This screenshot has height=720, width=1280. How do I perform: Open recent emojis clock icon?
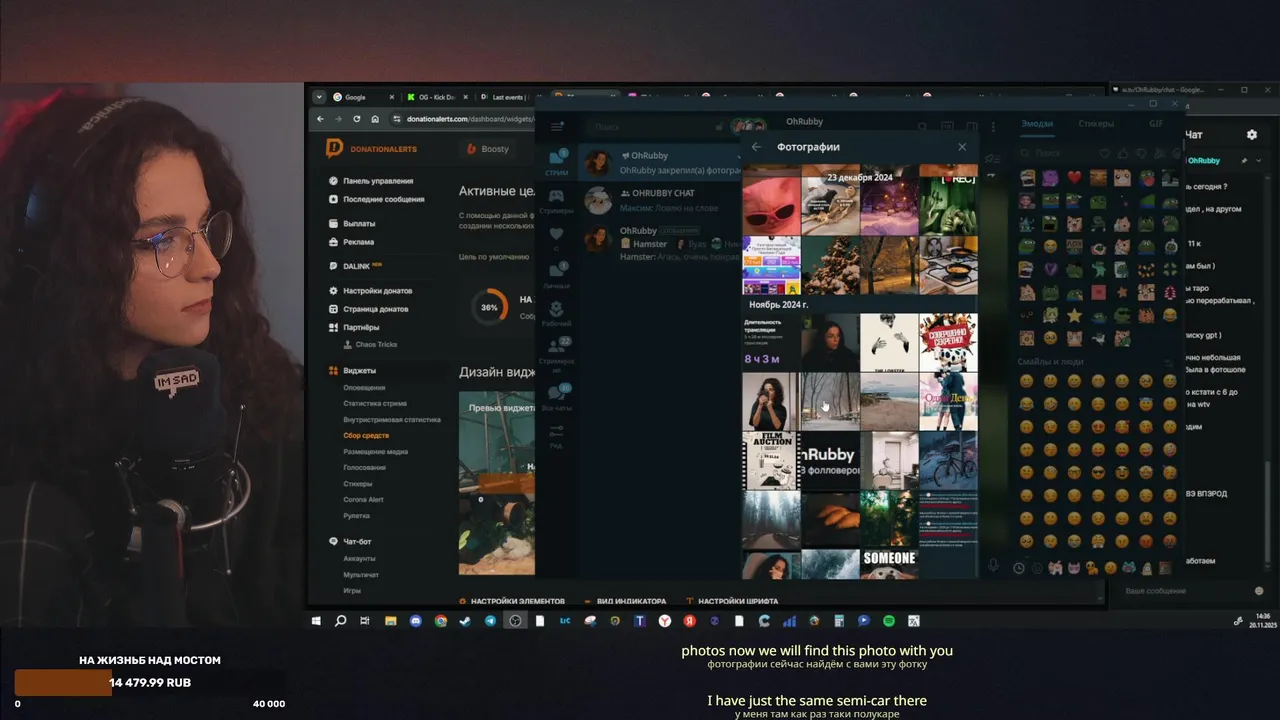point(1019,568)
